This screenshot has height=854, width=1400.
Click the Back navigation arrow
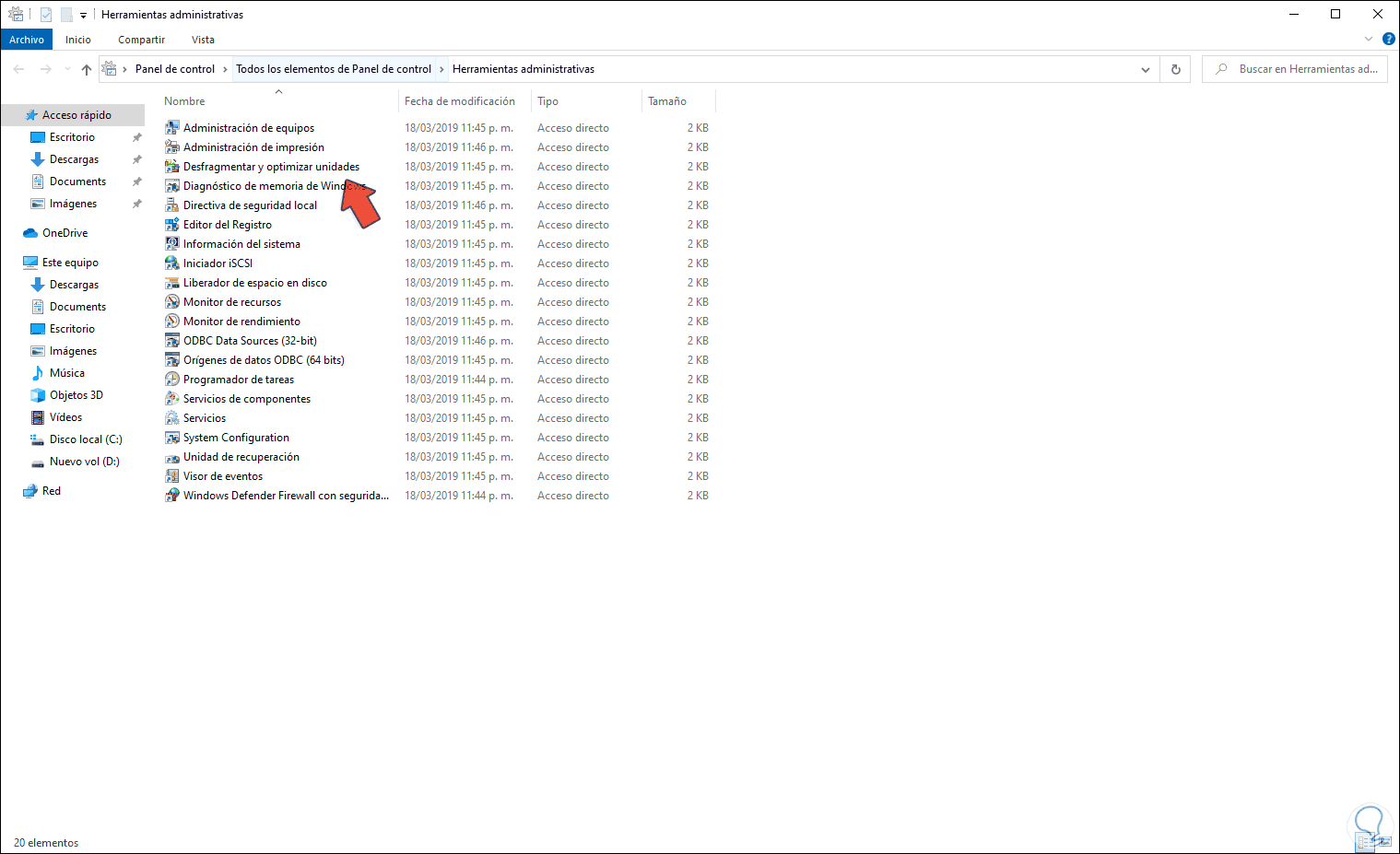[x=18, y=69]
